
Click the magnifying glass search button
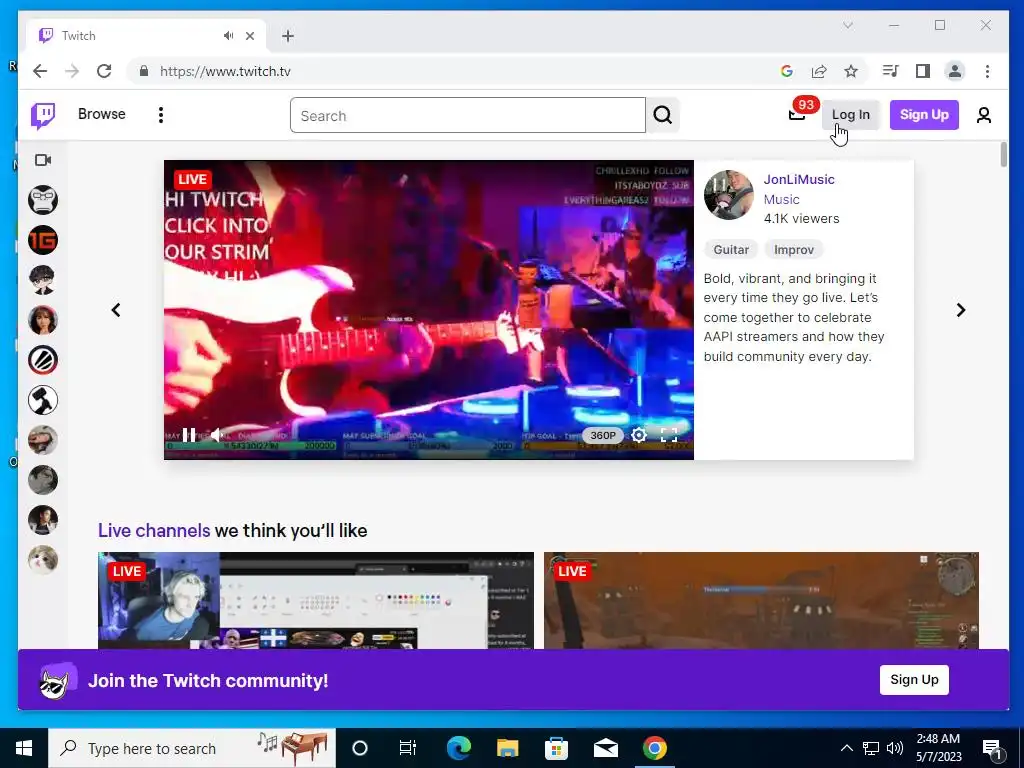(663, 116)
